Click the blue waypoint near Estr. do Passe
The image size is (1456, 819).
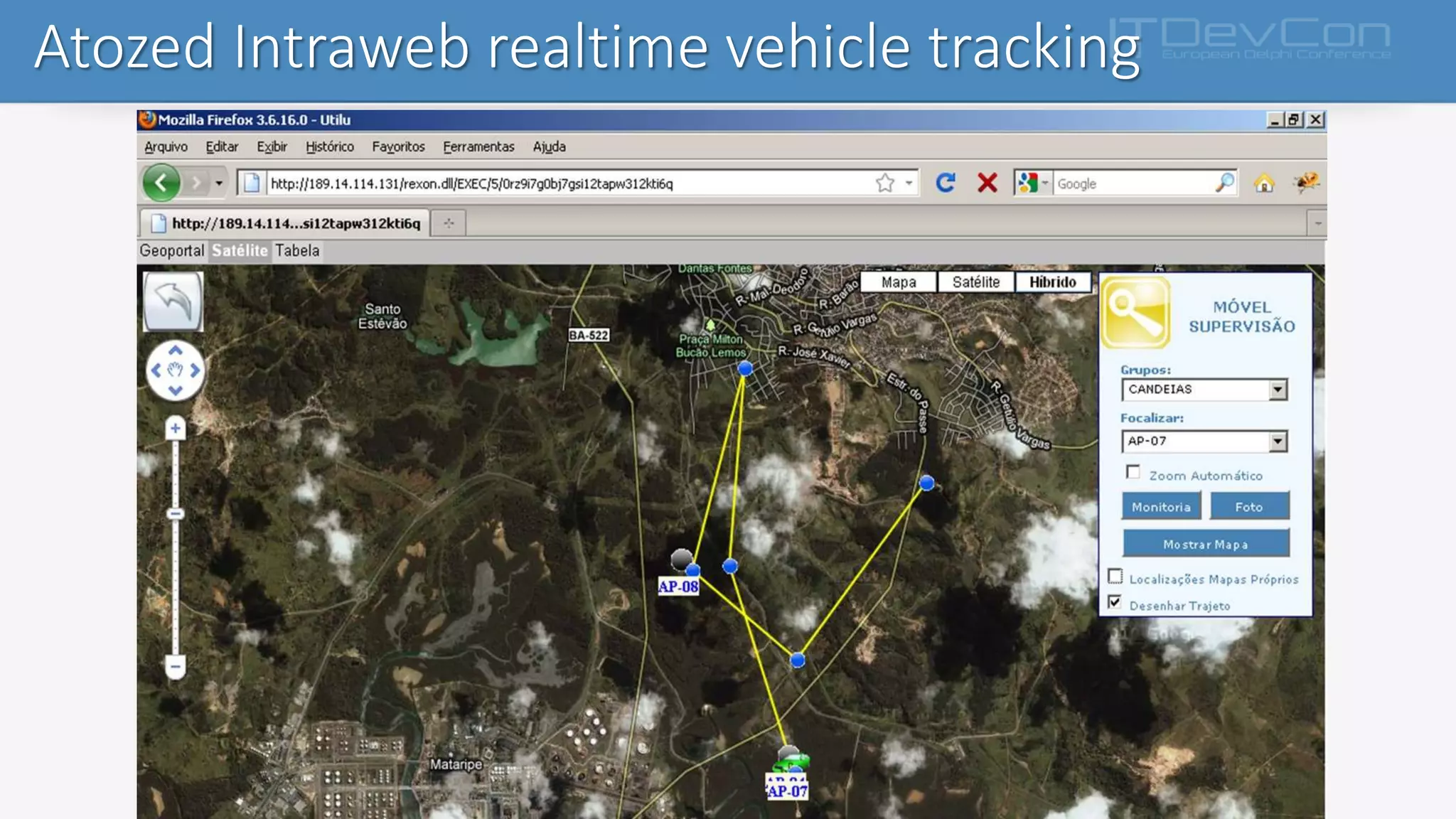926,483
